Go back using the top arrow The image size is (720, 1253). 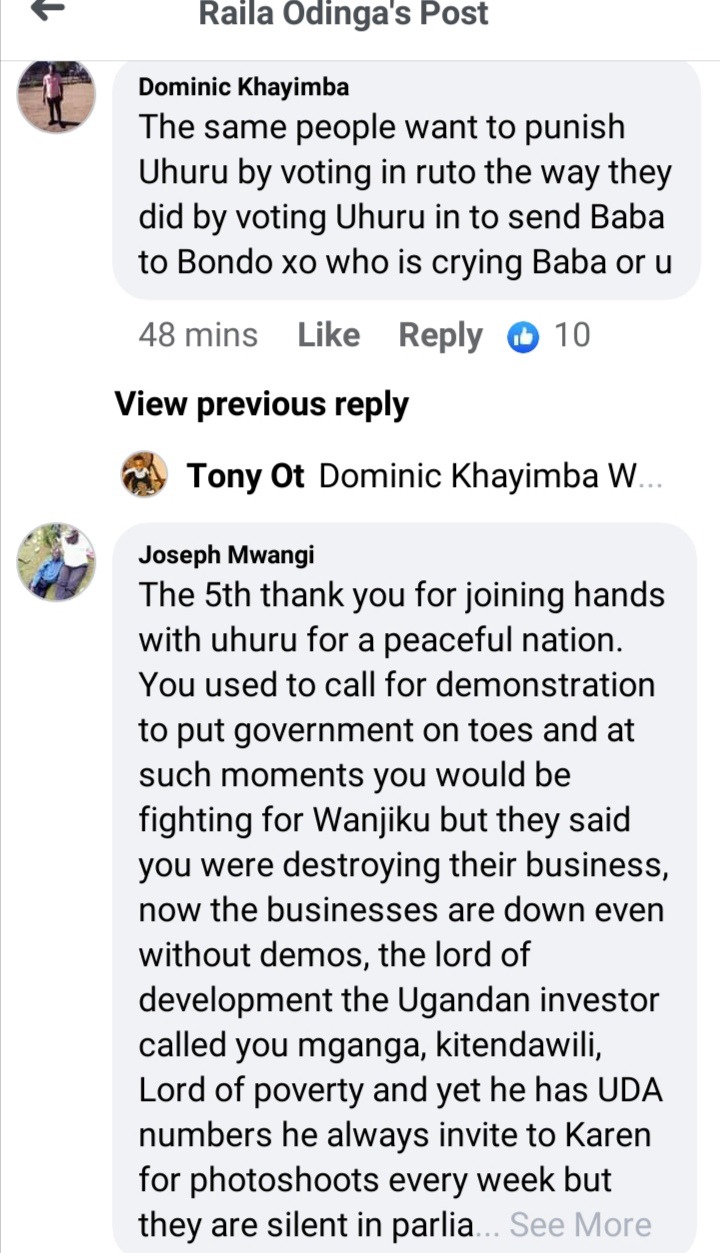(48, 10)
